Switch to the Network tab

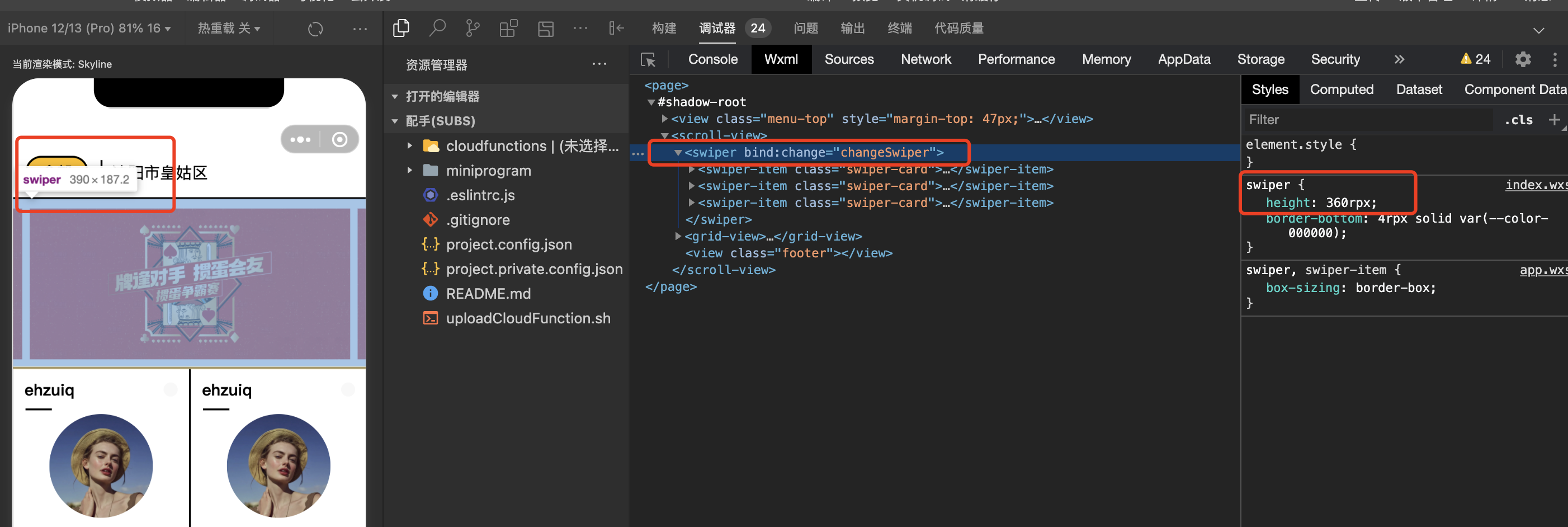tap(926, 59)
